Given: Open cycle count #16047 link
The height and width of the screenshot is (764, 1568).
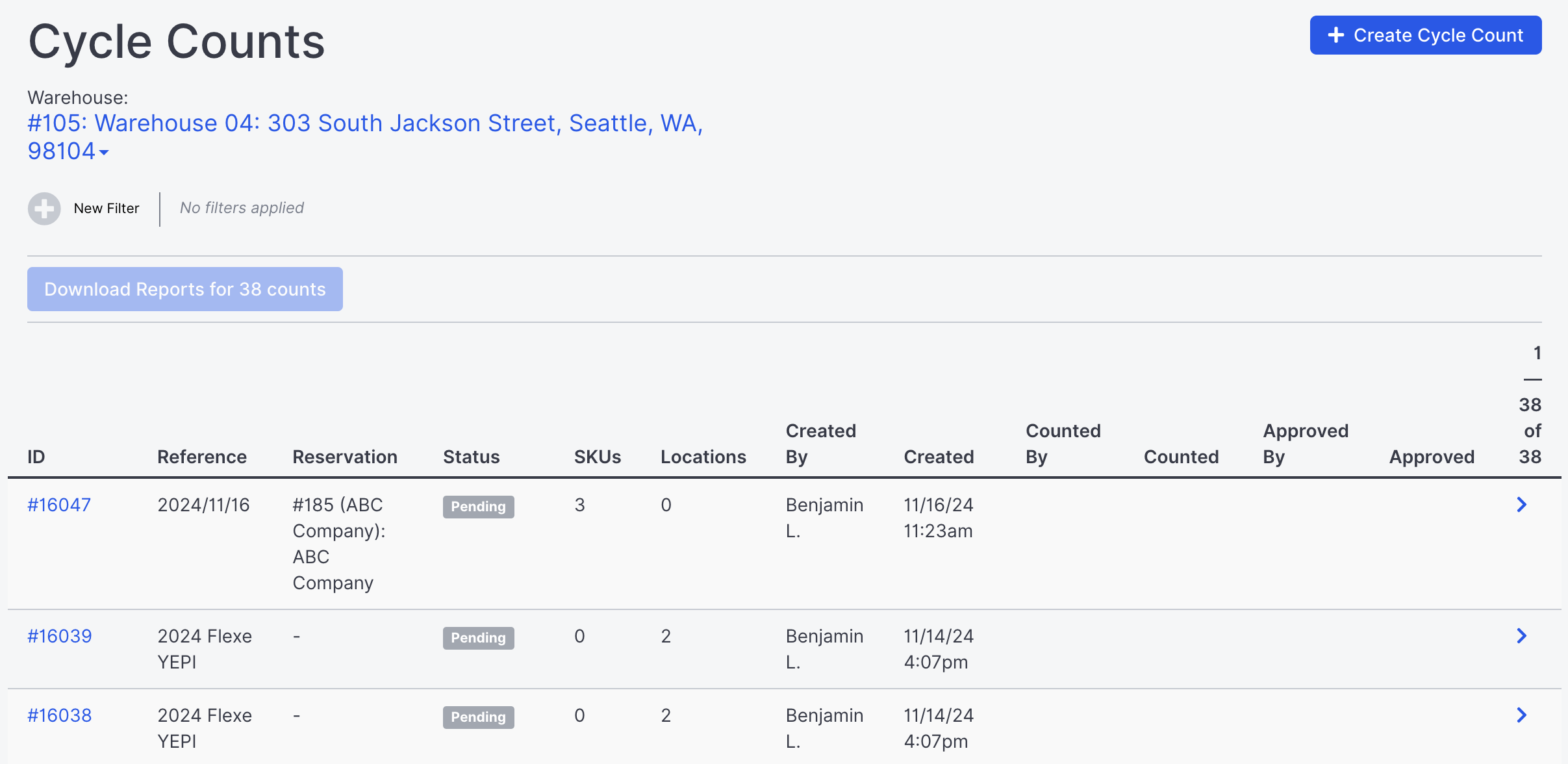Looking at the screenshot, I should 59,505.
